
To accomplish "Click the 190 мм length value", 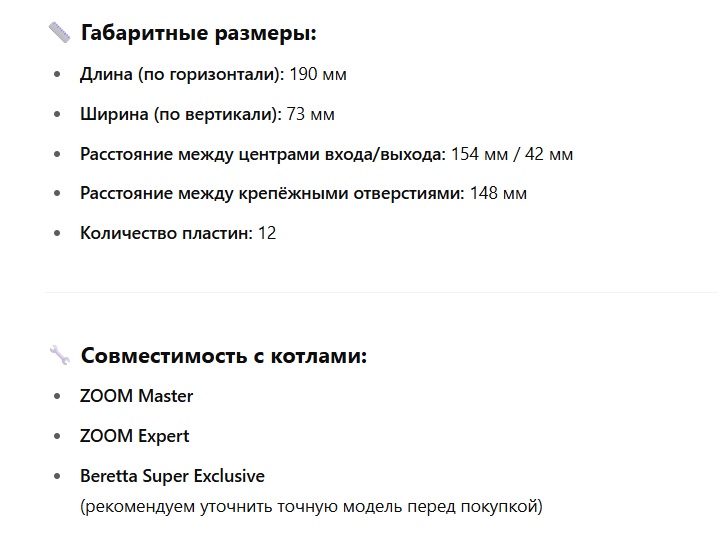I will pyautogui.click(x=318, y=74).
